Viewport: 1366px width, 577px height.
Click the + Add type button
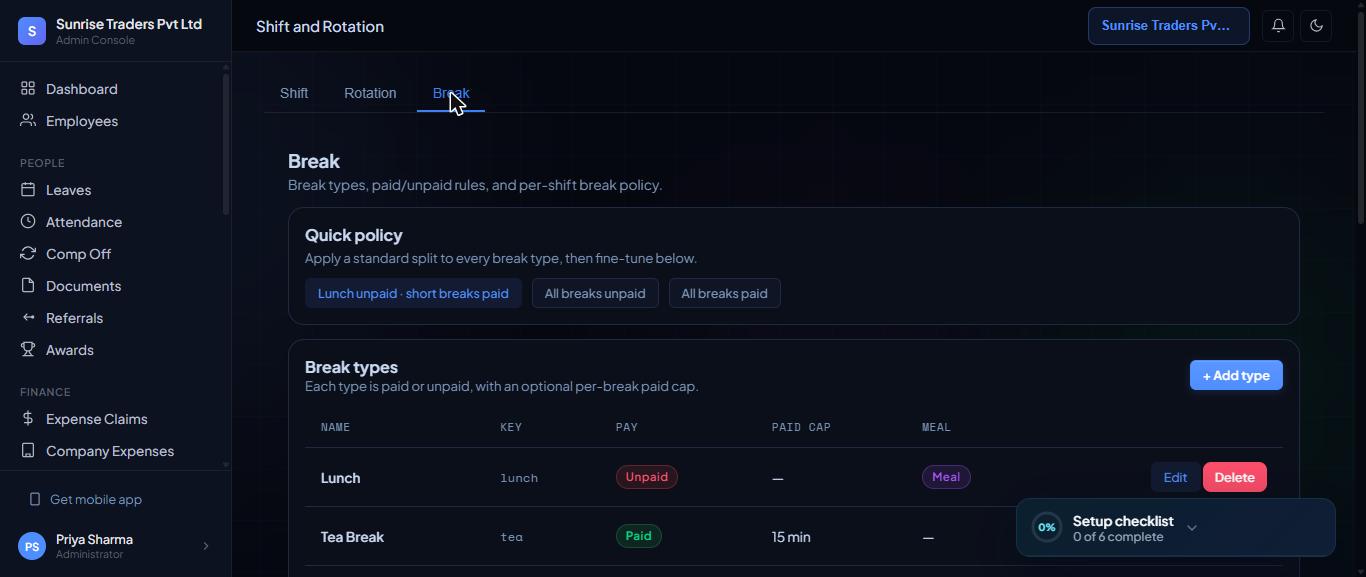tap(1236, 375)
